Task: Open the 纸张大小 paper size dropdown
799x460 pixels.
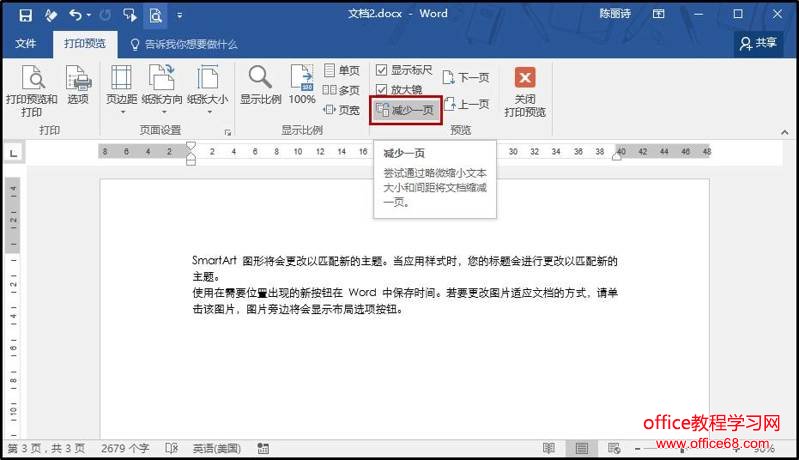Action: click(207, 90)
